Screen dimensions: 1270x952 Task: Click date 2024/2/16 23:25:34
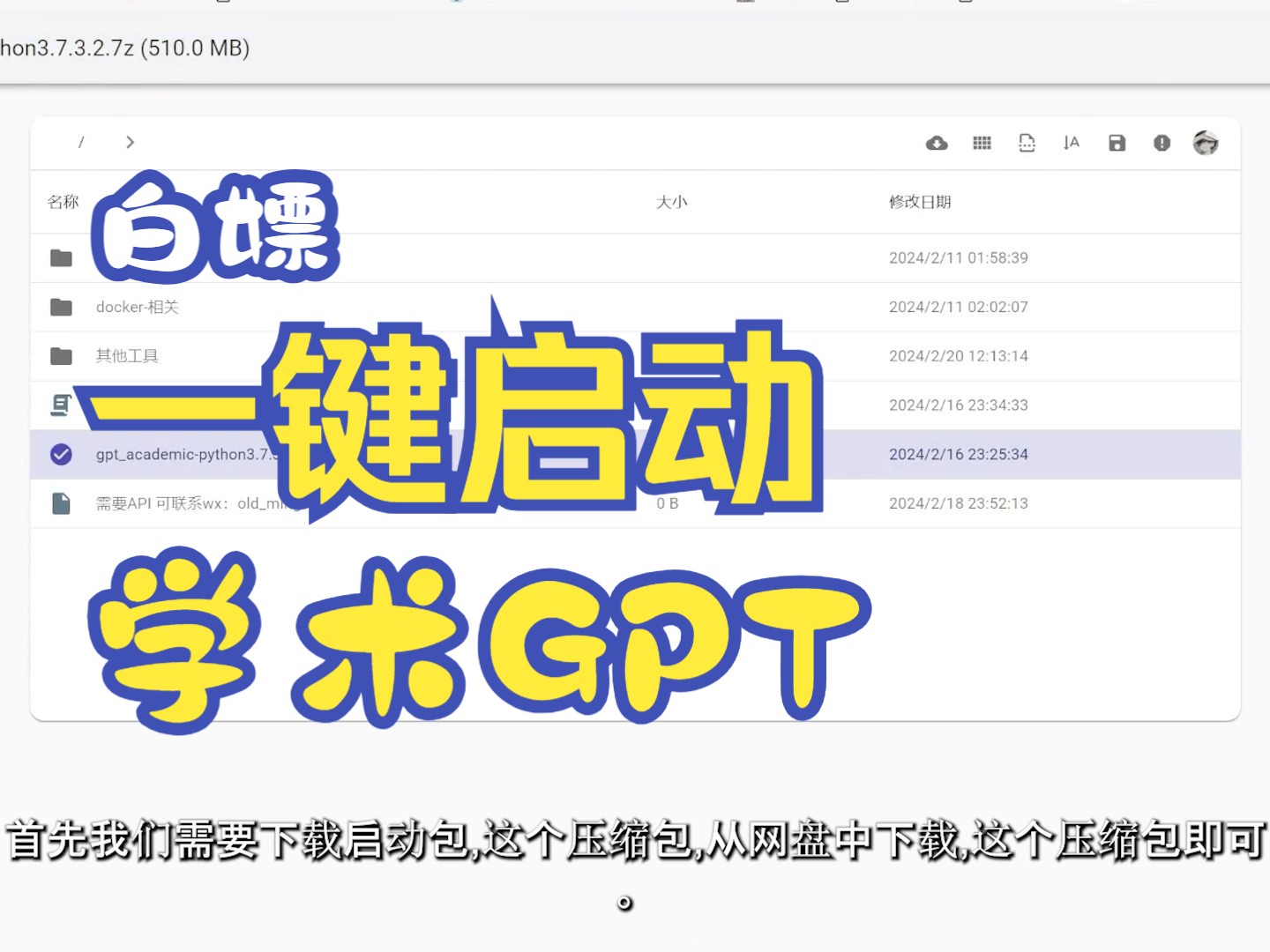click(x=959, y=454)
